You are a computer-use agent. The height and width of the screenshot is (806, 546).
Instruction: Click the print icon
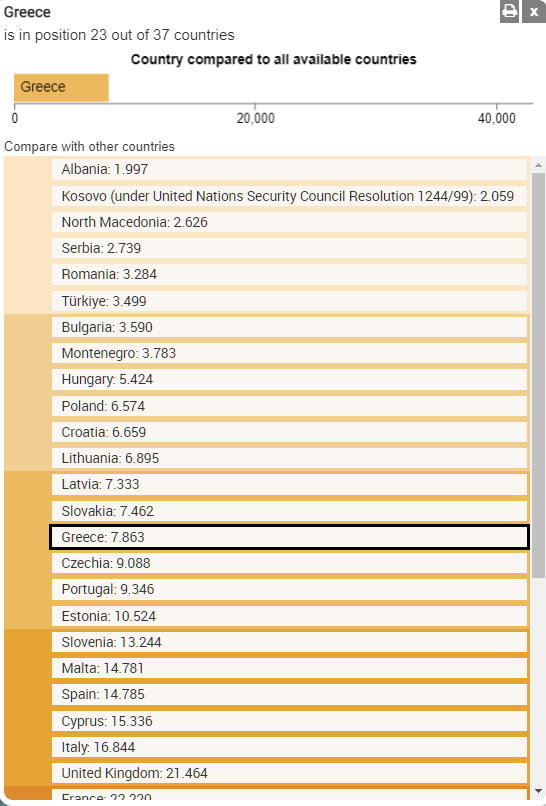click(509, 11)
